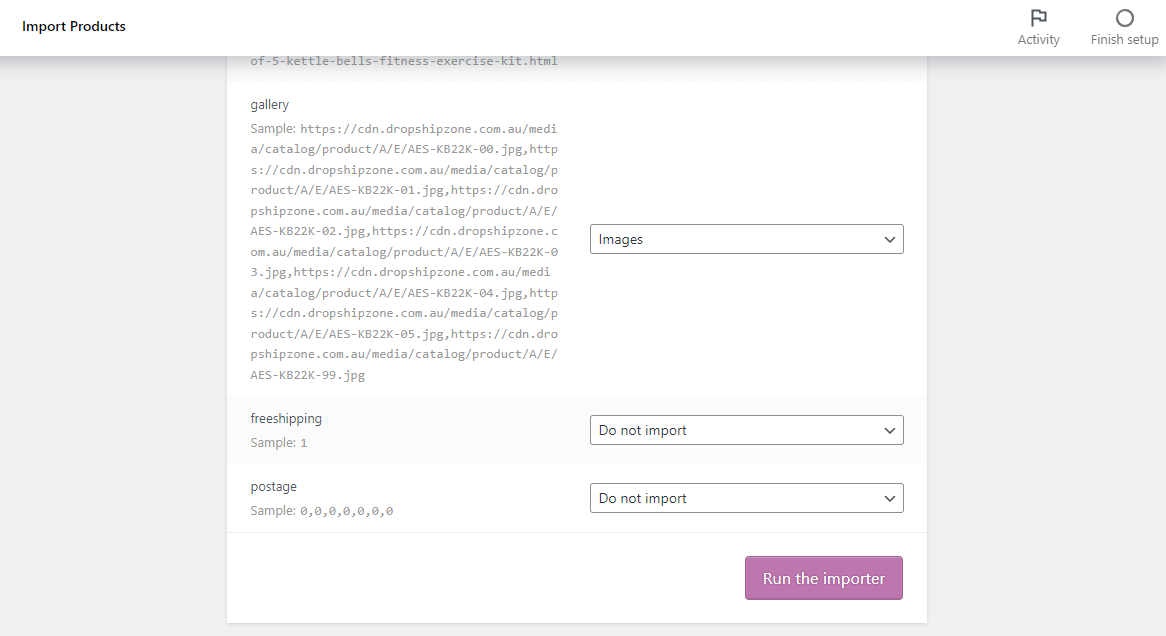Select the postage sample value 0,0,0,0,0,0,0

(347, 511)
